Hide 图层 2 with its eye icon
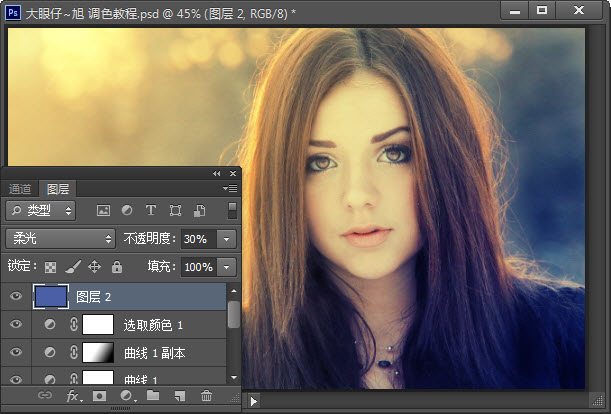Screen dimensions: 611x414 click(x=15, y=296)
